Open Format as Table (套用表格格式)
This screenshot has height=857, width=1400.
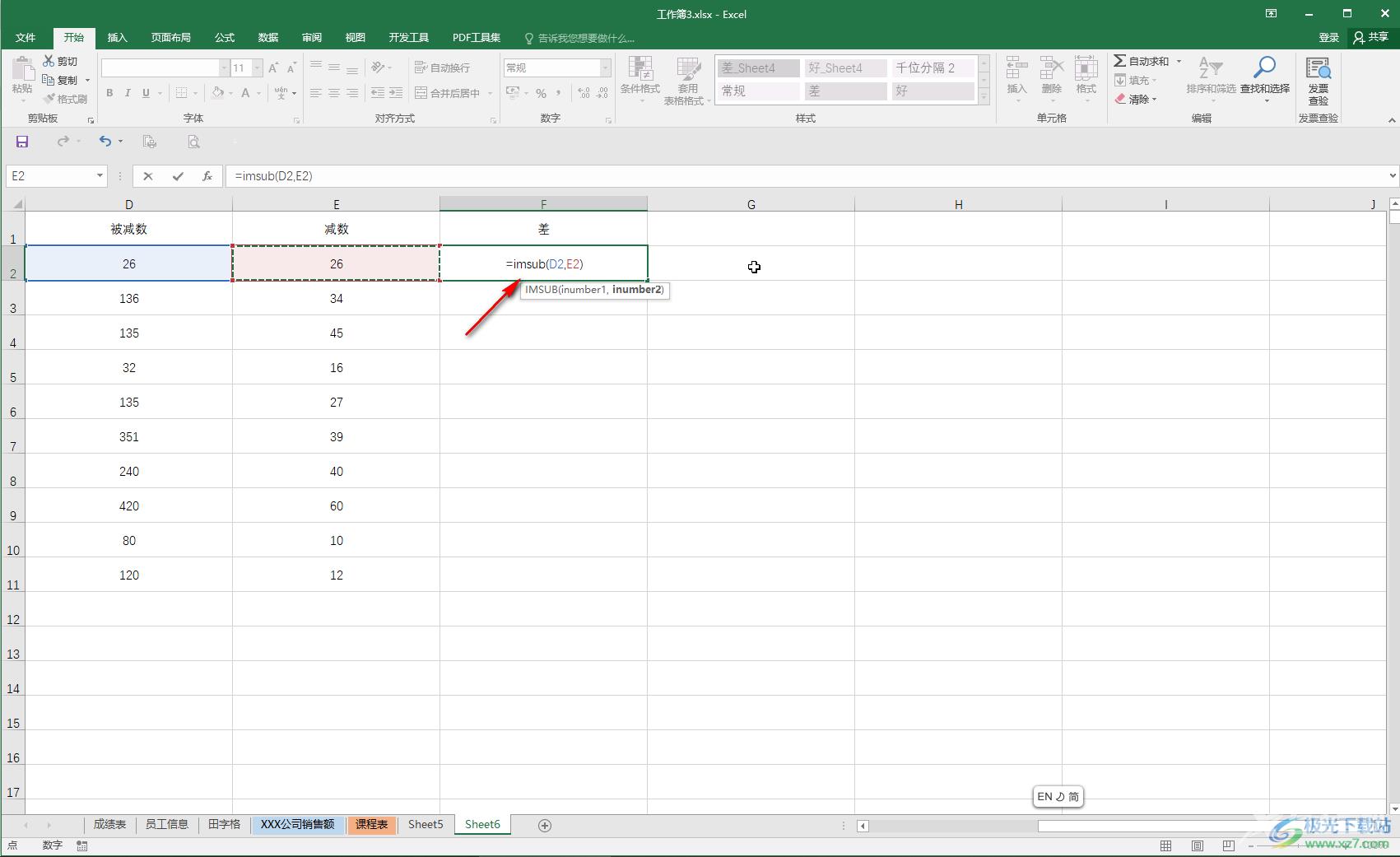click(x=687, y=81)
